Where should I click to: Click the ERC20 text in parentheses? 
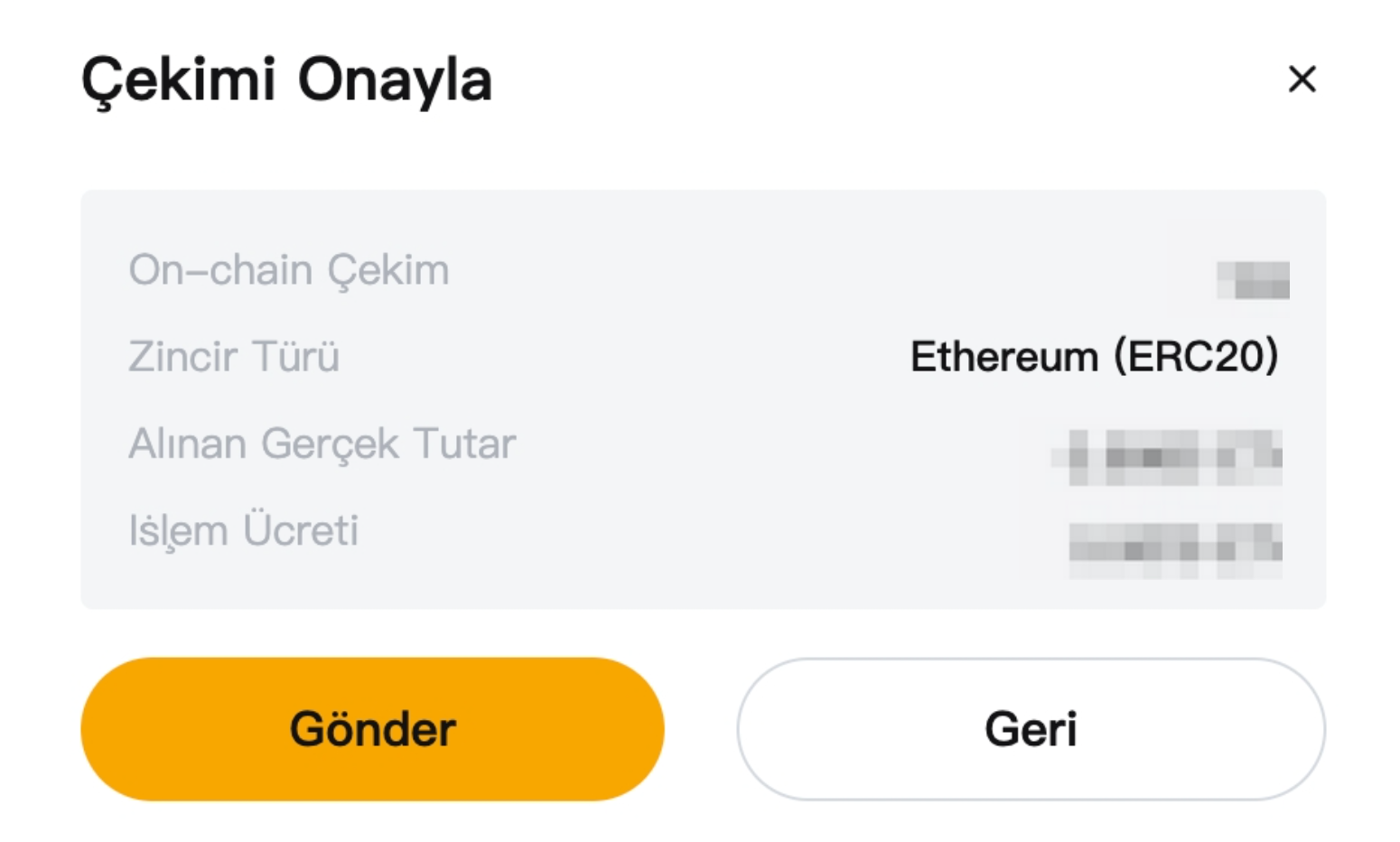click(x=1196, y=357)
